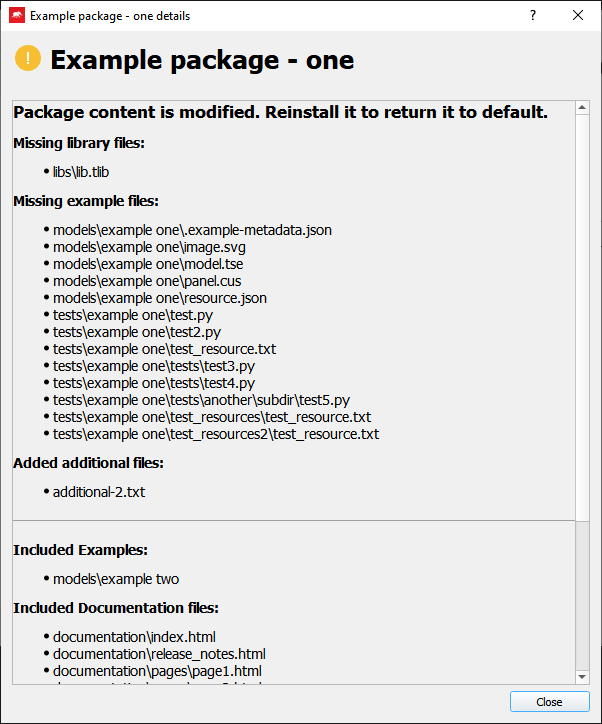Screen dimensions: 602x724
Task: Click the scrollbar down arrow
Action: pos(582,677)
